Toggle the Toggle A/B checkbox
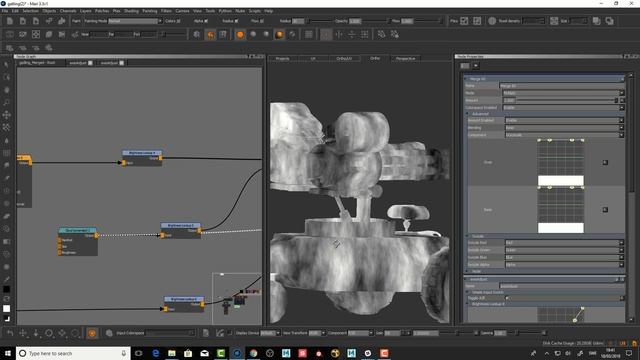This screenshot has height=360, width=640. click(507, 298)
